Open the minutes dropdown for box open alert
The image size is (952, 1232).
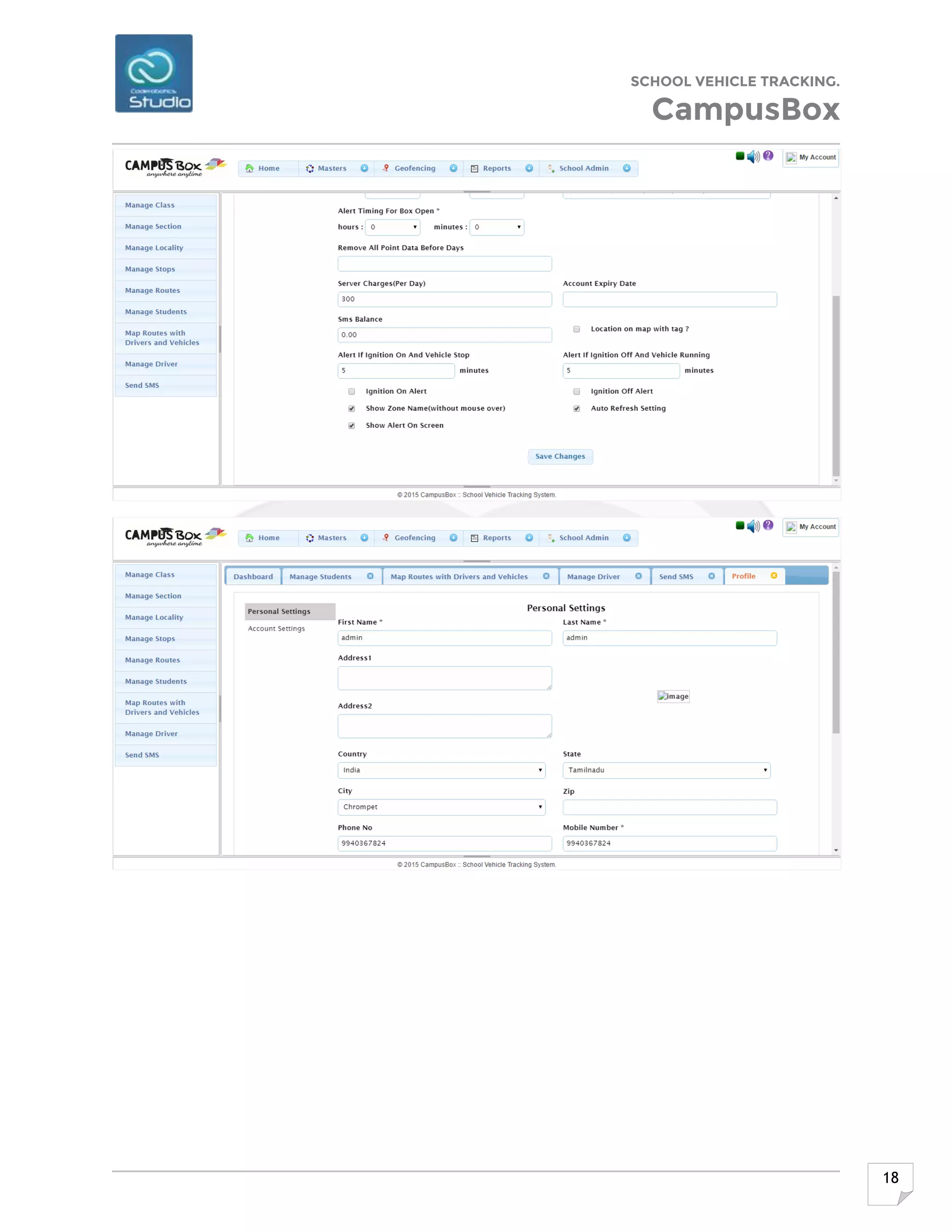497,227
